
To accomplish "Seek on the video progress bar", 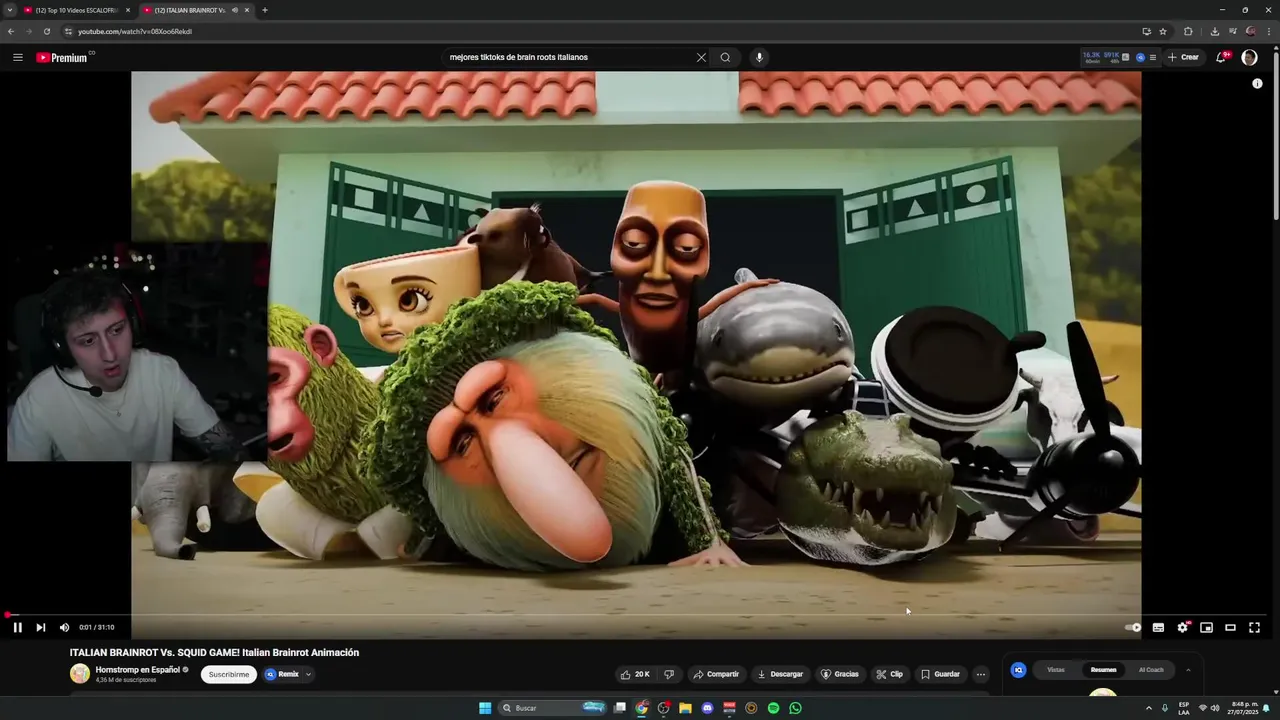I will (x=636, y=614).
